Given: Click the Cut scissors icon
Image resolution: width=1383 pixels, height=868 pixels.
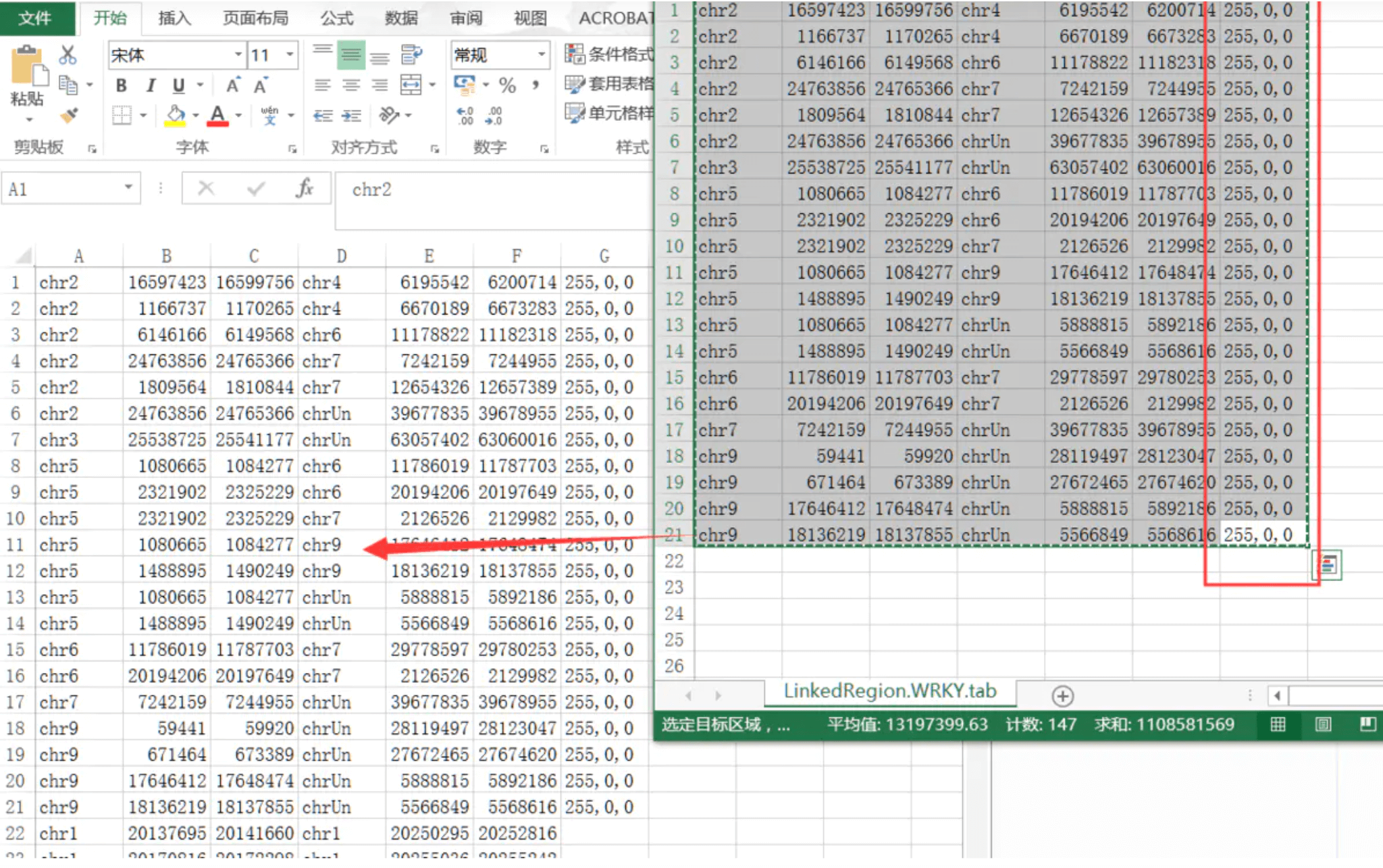Looking at the screenshot, I should coord(68,55).
